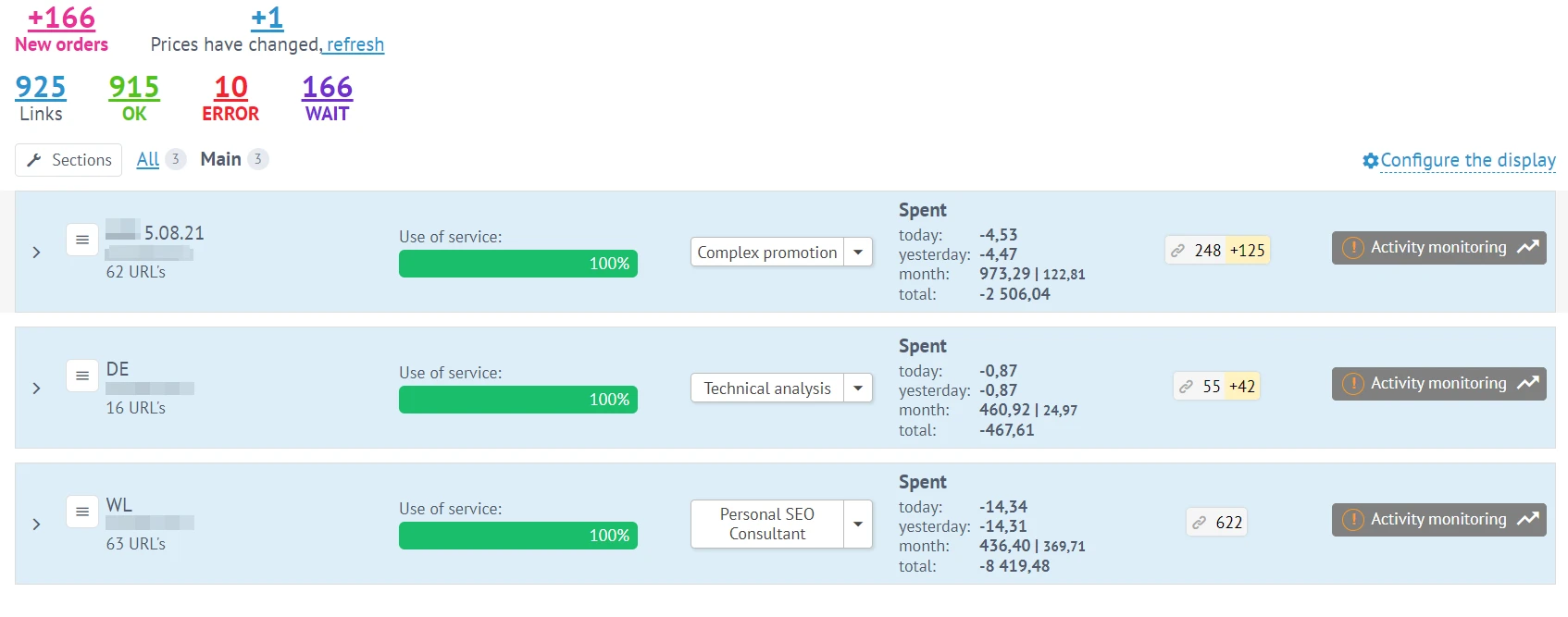Click the menu icon beside the 5.08.21 project
Screen dimensions: 1568x617
tap(82, 240)
